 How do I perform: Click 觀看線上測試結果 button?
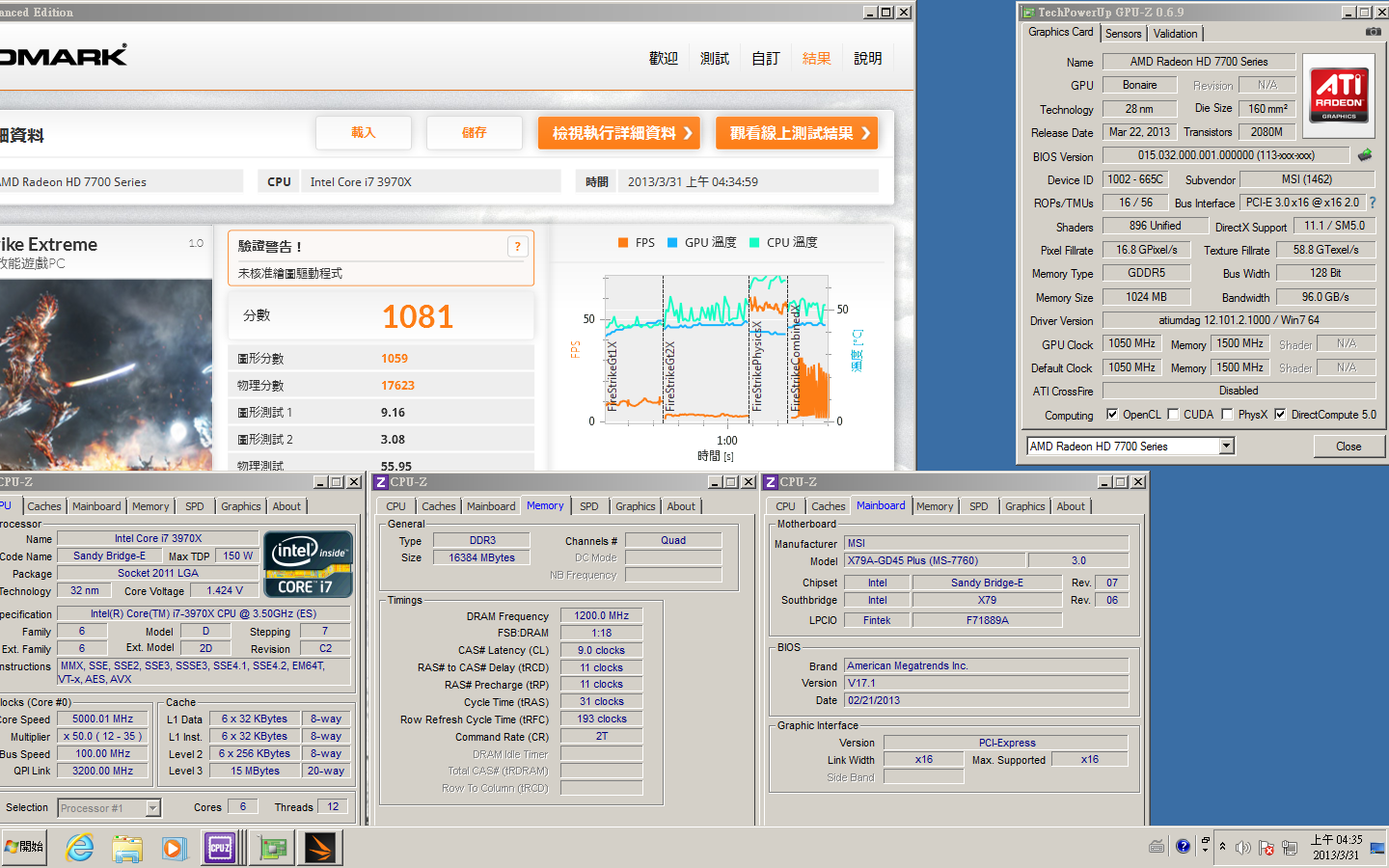pos(797,133)
